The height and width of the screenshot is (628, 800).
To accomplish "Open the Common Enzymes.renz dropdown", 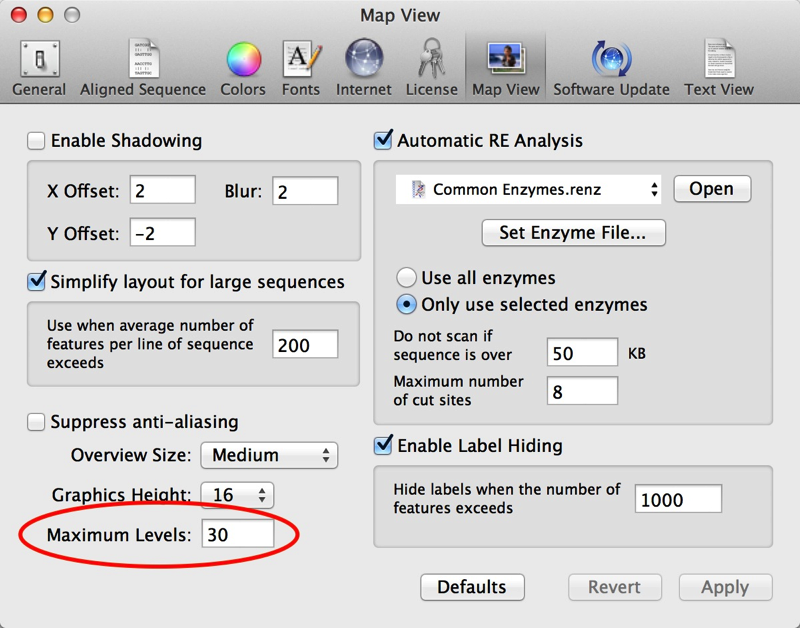I will click(529, 189).
